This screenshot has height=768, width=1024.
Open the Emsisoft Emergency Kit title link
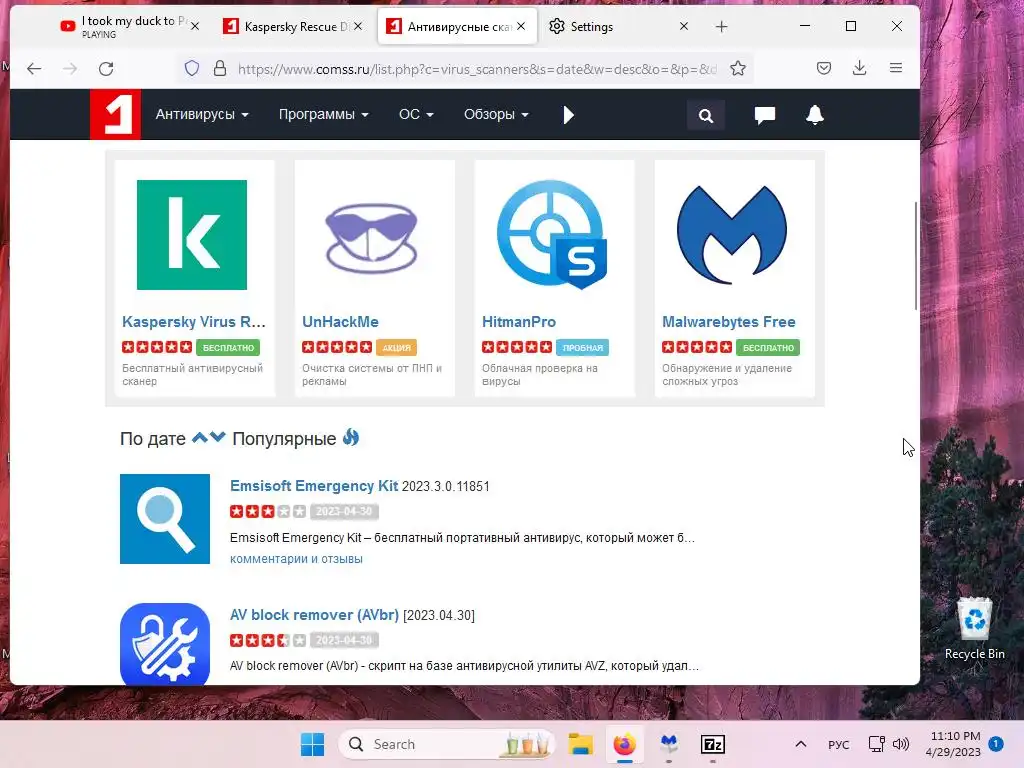(x=313, y=485)
